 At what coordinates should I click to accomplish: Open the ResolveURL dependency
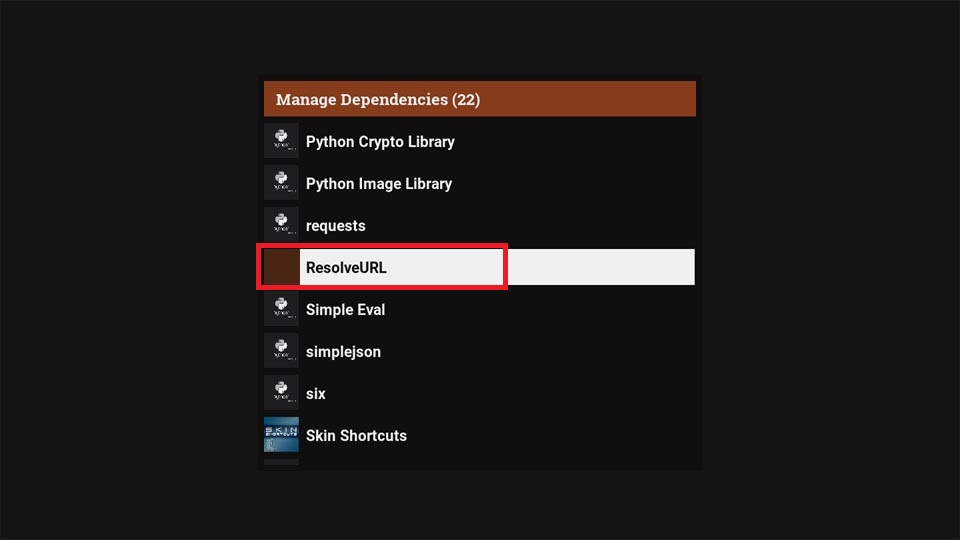click(x=479, y=267)
